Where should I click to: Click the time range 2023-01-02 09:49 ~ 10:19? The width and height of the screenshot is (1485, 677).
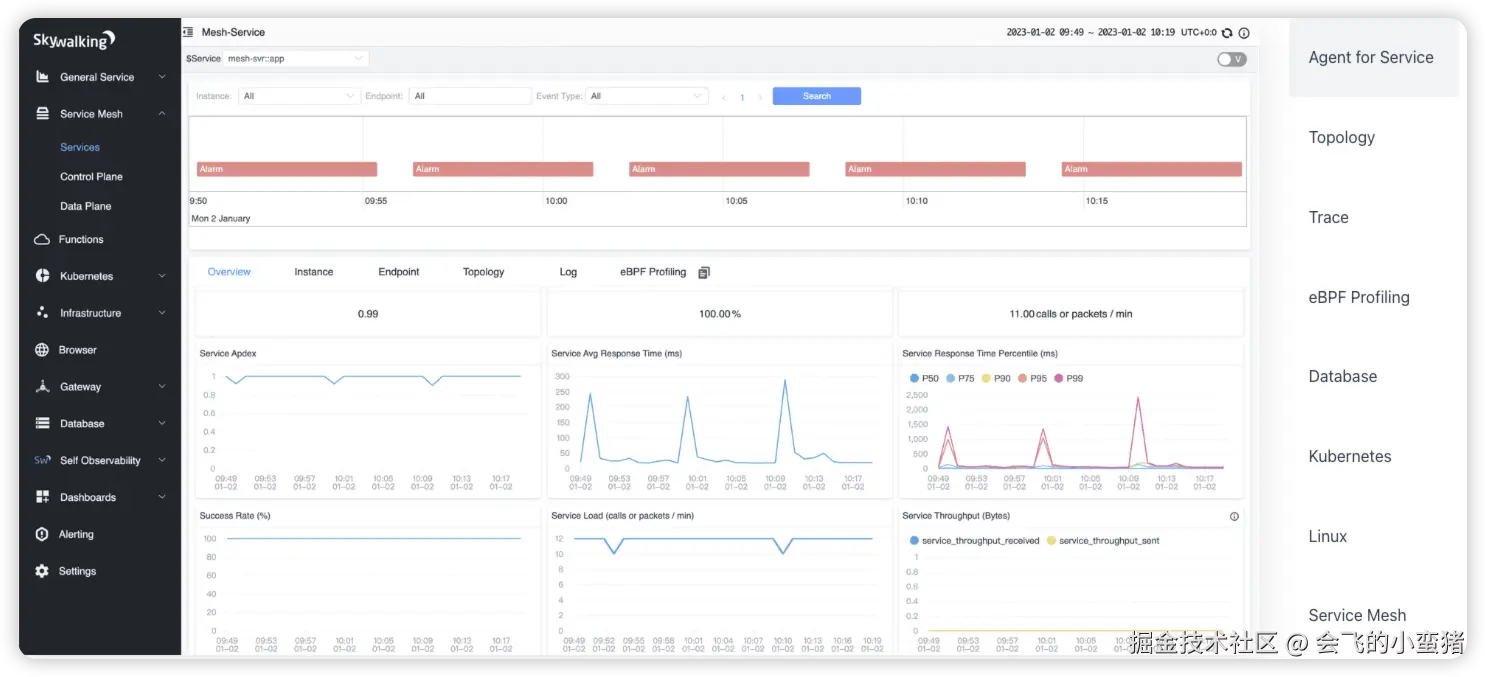1091,33
